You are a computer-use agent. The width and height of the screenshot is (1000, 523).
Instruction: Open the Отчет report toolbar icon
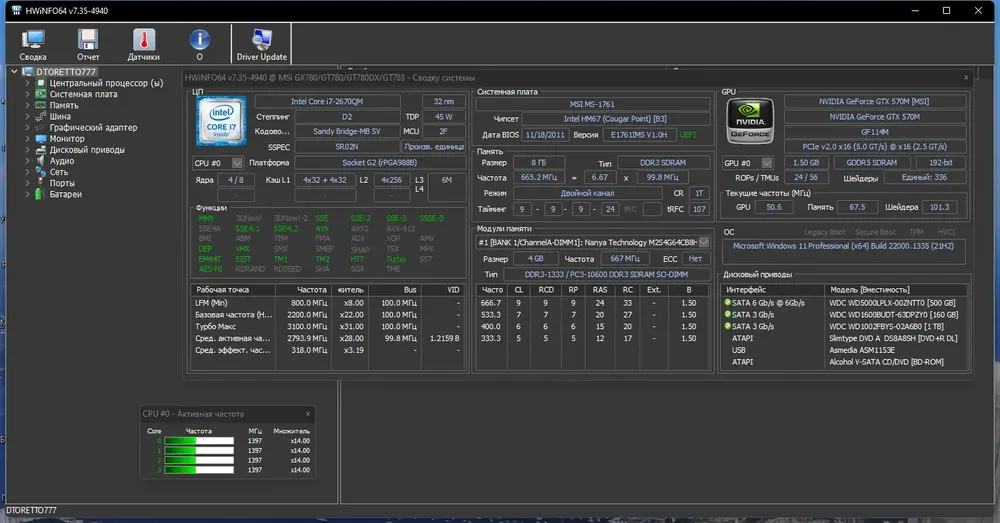[88, 45]
